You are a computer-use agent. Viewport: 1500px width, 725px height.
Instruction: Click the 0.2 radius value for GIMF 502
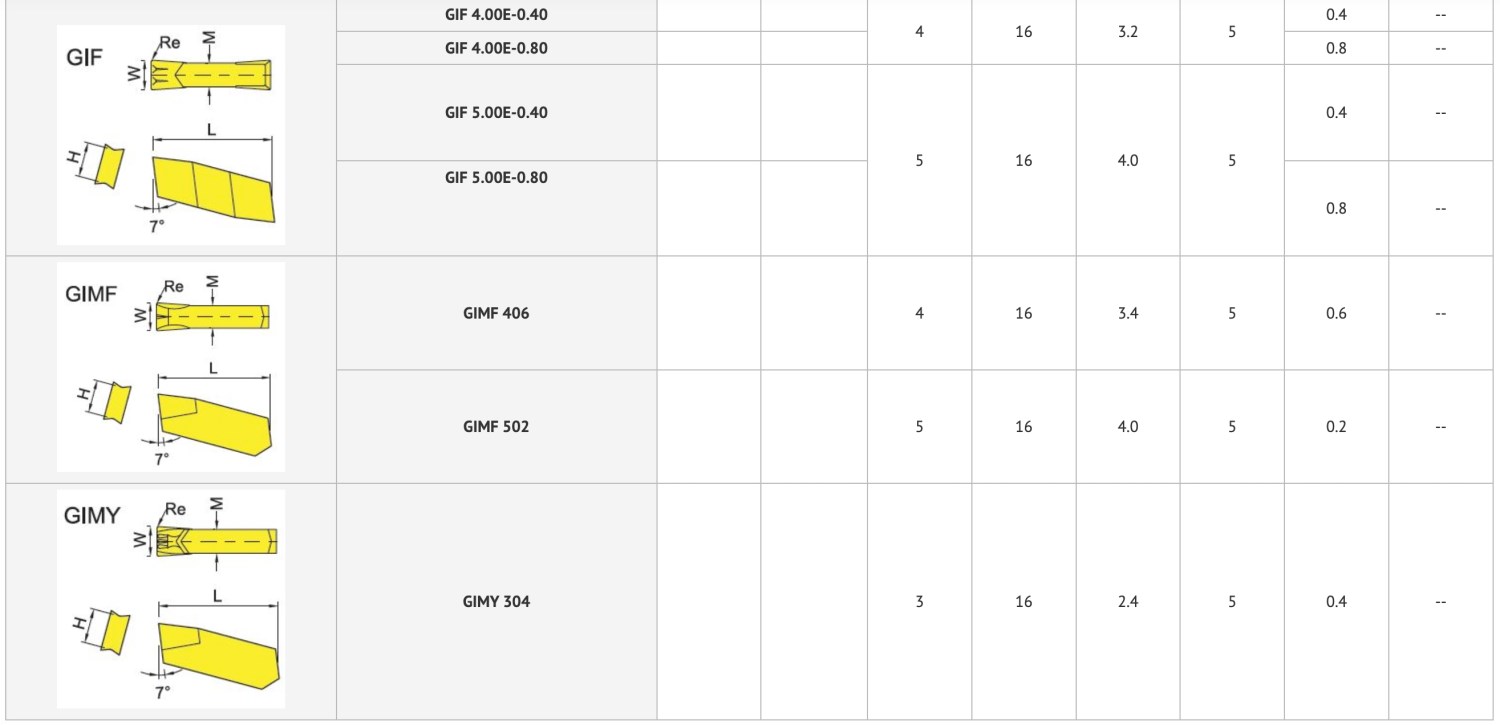1336,426
